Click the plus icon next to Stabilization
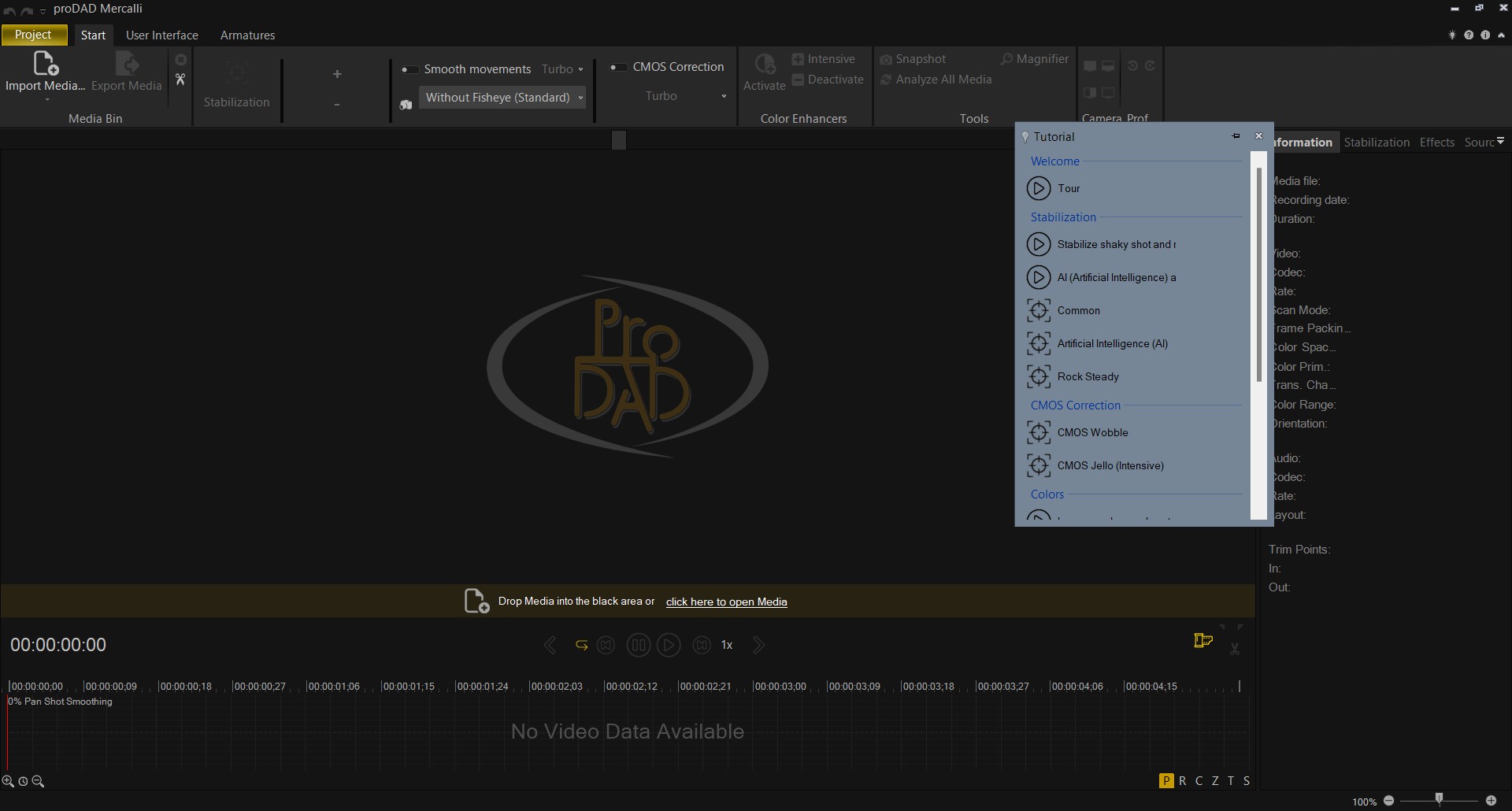Viewport: 1512px width, 811px height. tap(337, 74)
